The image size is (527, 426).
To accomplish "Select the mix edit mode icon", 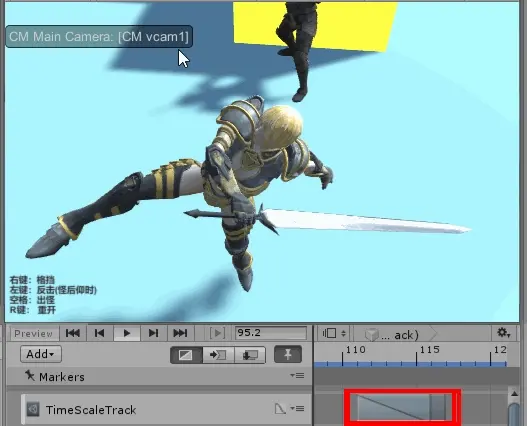I will [x=186, y=355].
